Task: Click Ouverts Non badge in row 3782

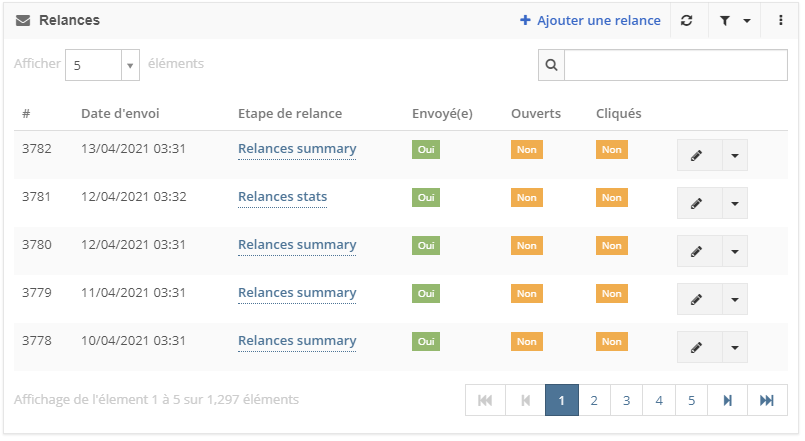Action: [527, 149]
